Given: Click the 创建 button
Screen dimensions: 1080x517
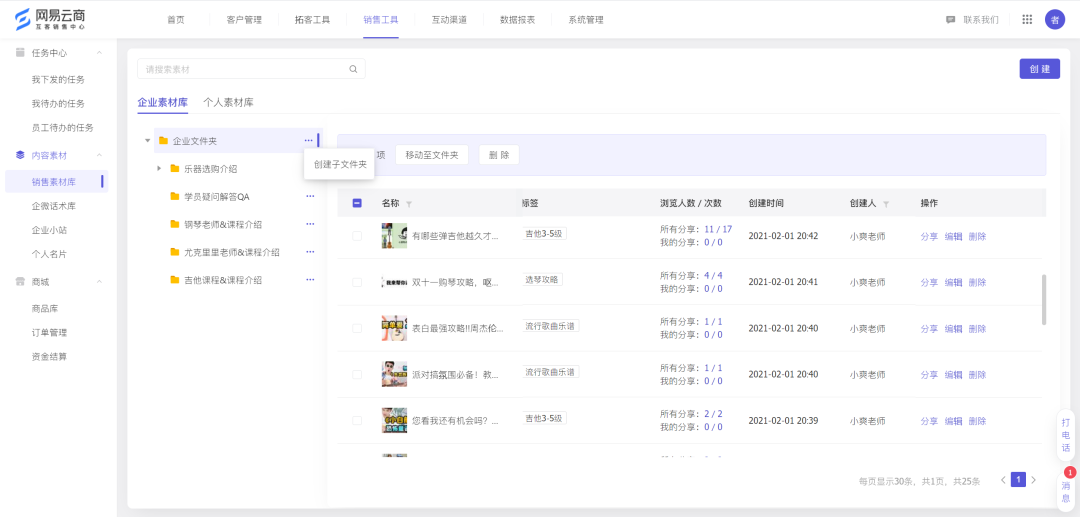Looking at the screenshot, I should coord(1039,69).
